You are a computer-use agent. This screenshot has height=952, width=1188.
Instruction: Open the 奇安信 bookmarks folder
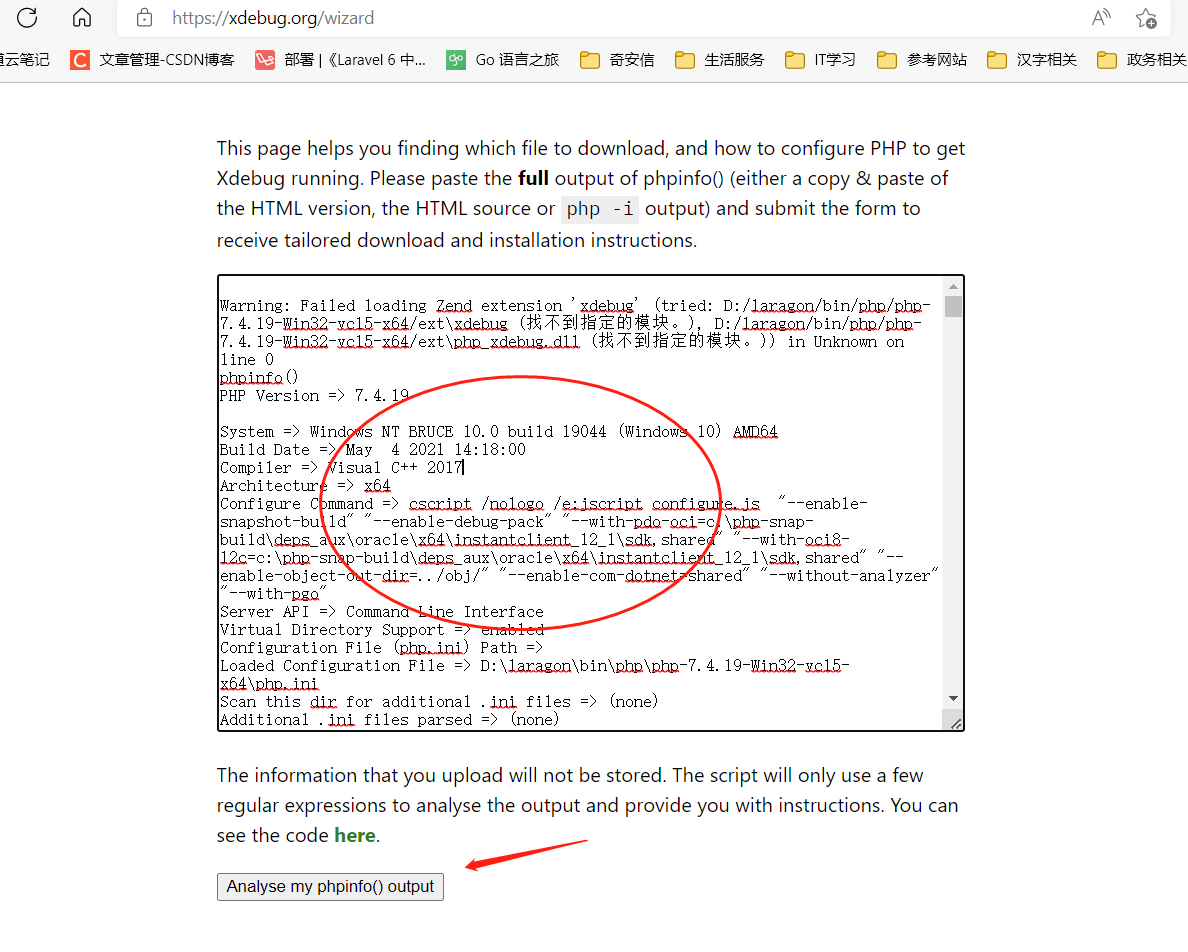tap(617, 60)
